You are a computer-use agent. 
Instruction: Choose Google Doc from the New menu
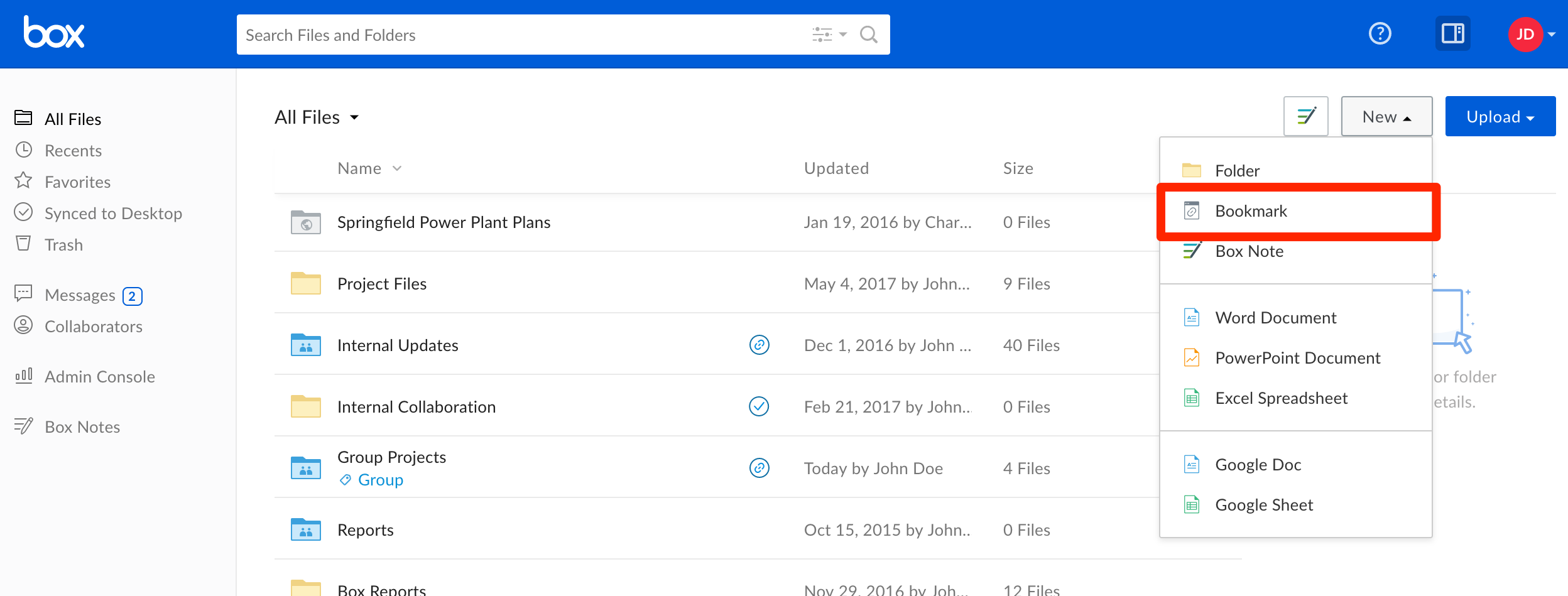click(1295, 465)
